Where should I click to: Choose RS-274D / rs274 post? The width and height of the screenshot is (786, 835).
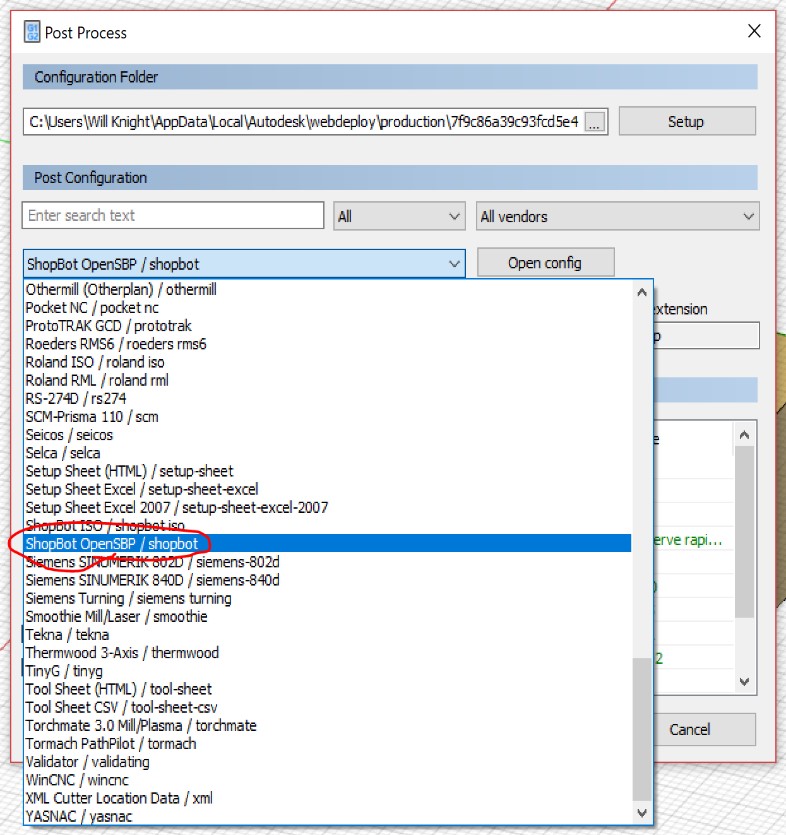(x=328, y=398)
